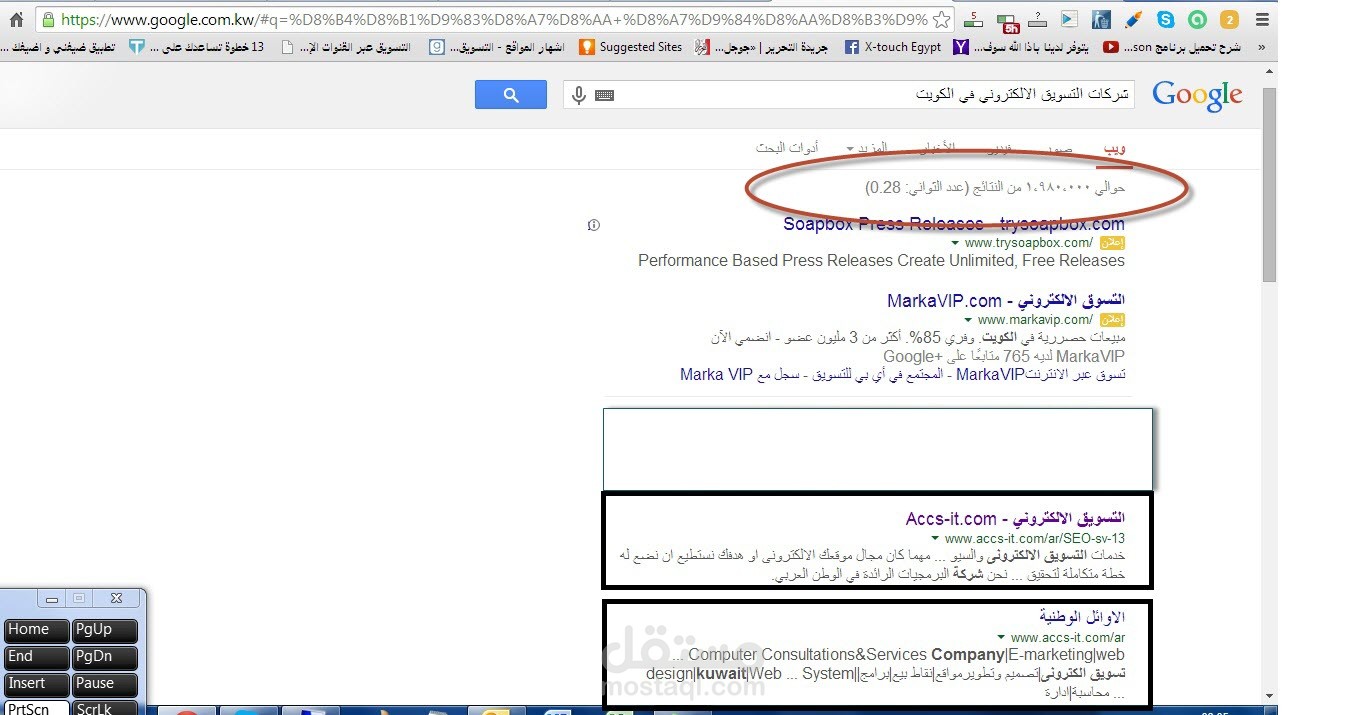Click the ad info icon beside Soapbox
The image size is (1366, 715).
click(x=594, y=225)
